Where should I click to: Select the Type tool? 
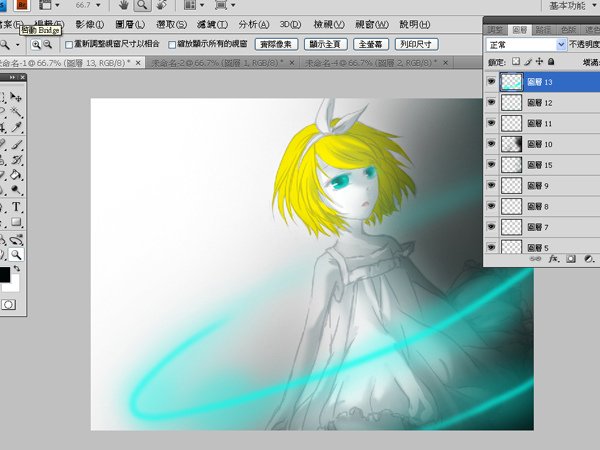pos(16,207)
